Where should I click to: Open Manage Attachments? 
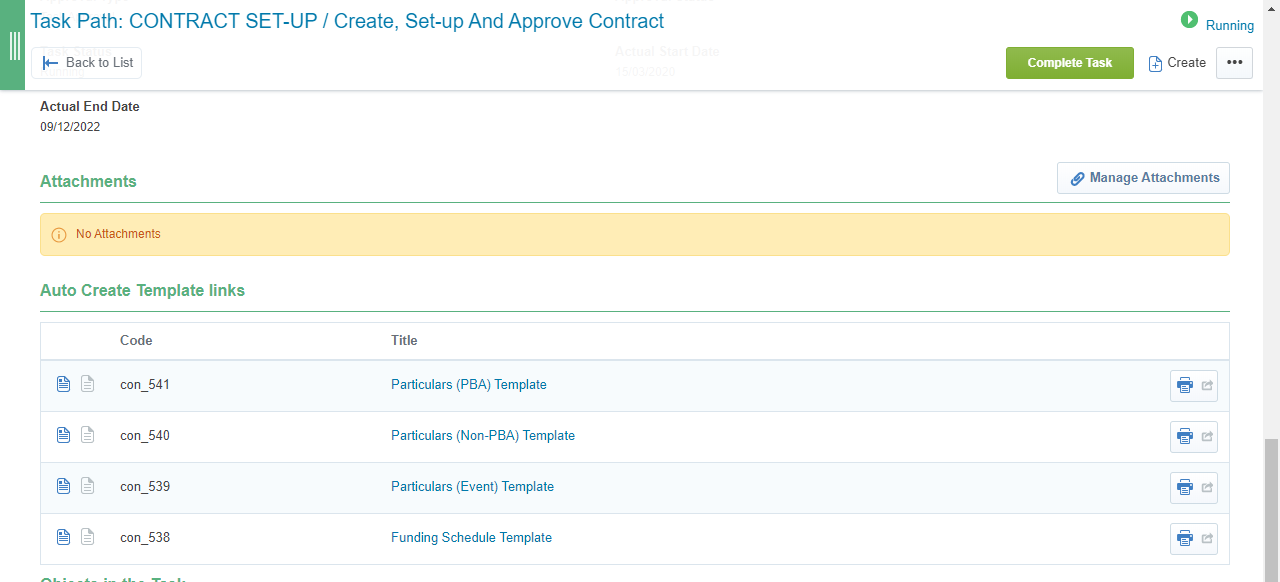pos(1143,178)
